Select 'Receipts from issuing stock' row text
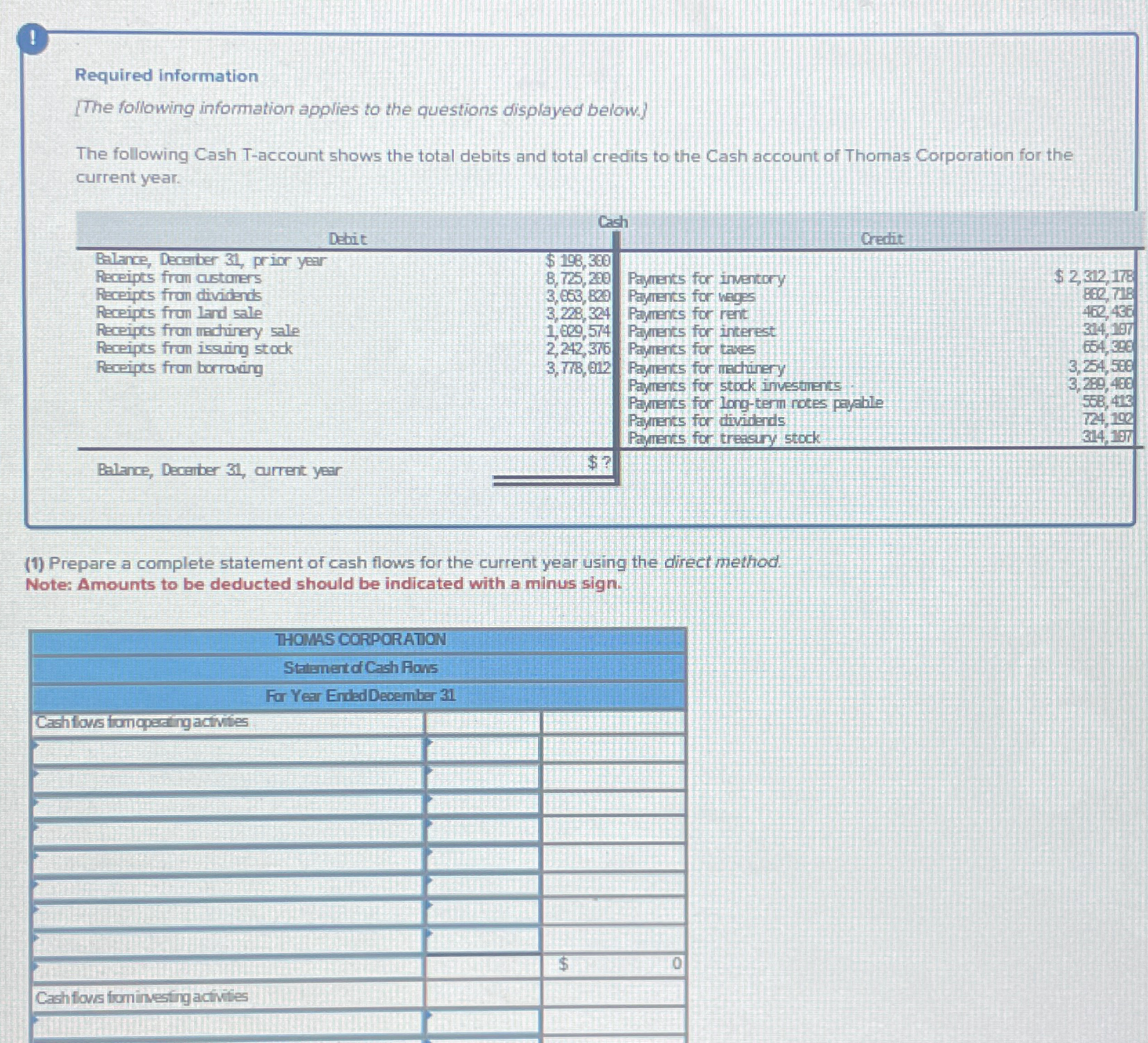1148x1043 pixels. coord(194,349)
